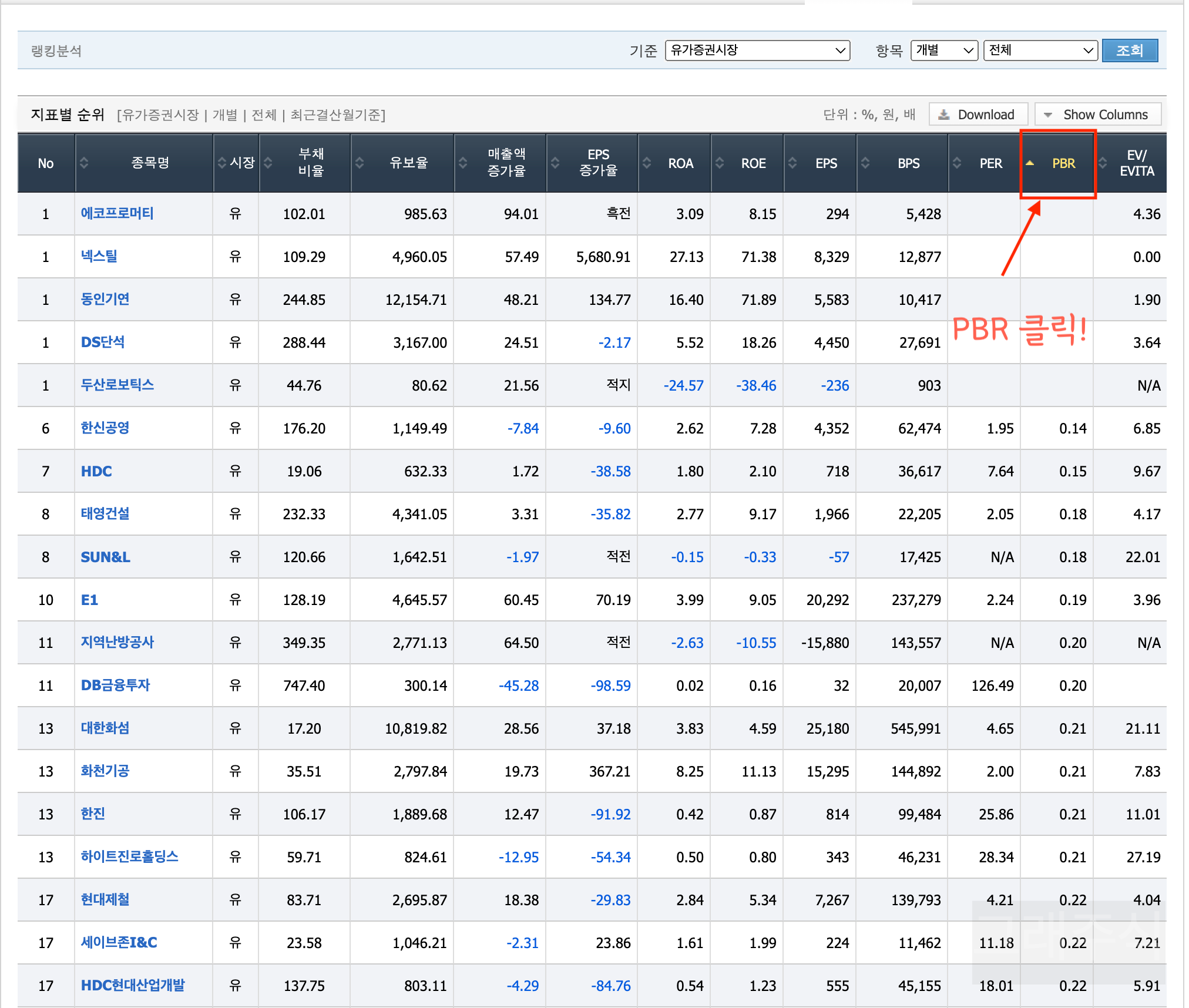
Task: Click the PBR column header
Action: [1063, 163]
